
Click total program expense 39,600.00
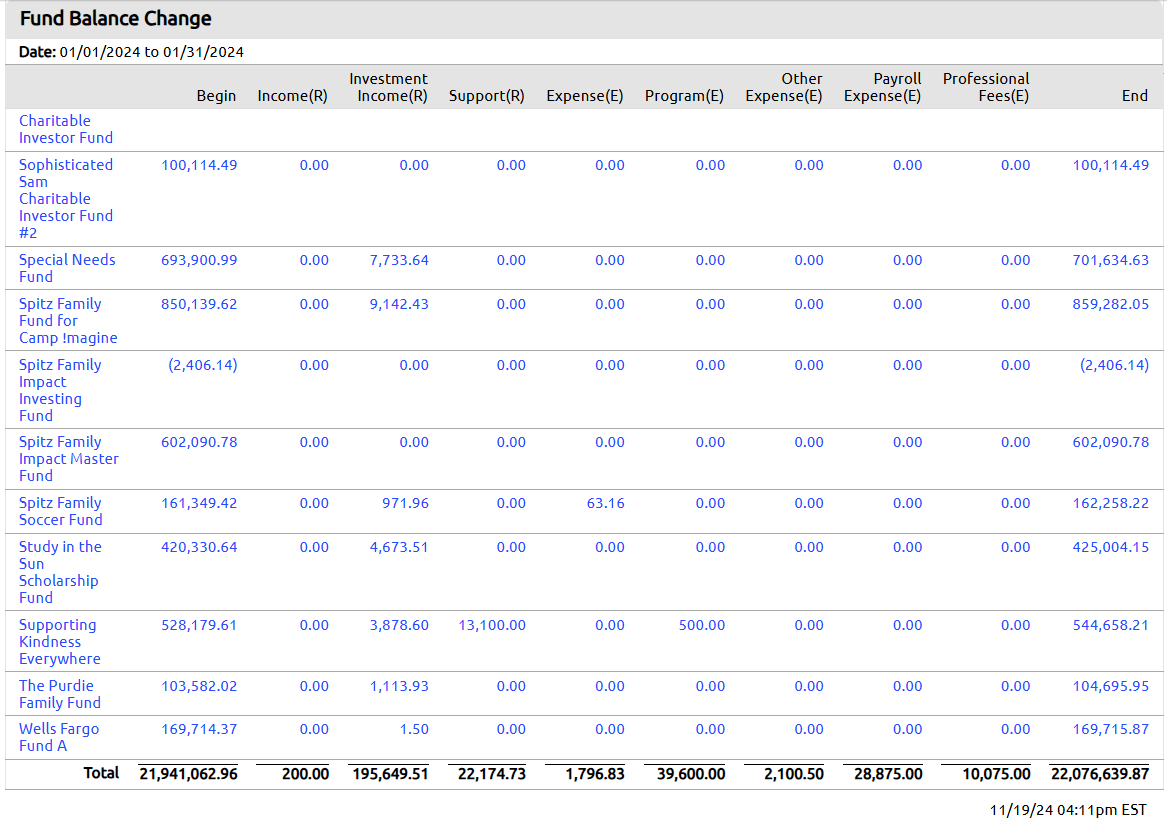691,774
